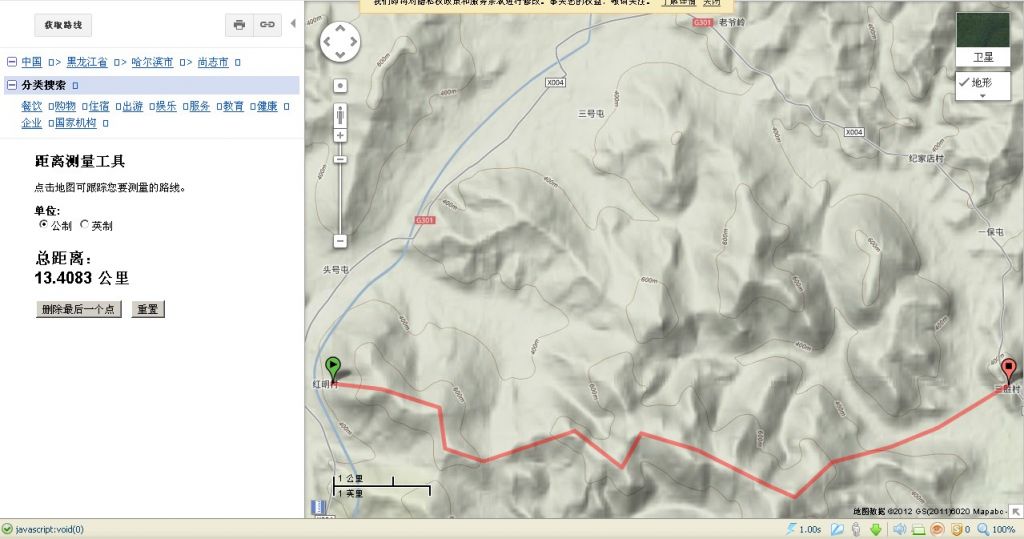Click the street view pegman icon
Screen dimensions: 1024x539
pyautogui.click(x=340, y=116)
